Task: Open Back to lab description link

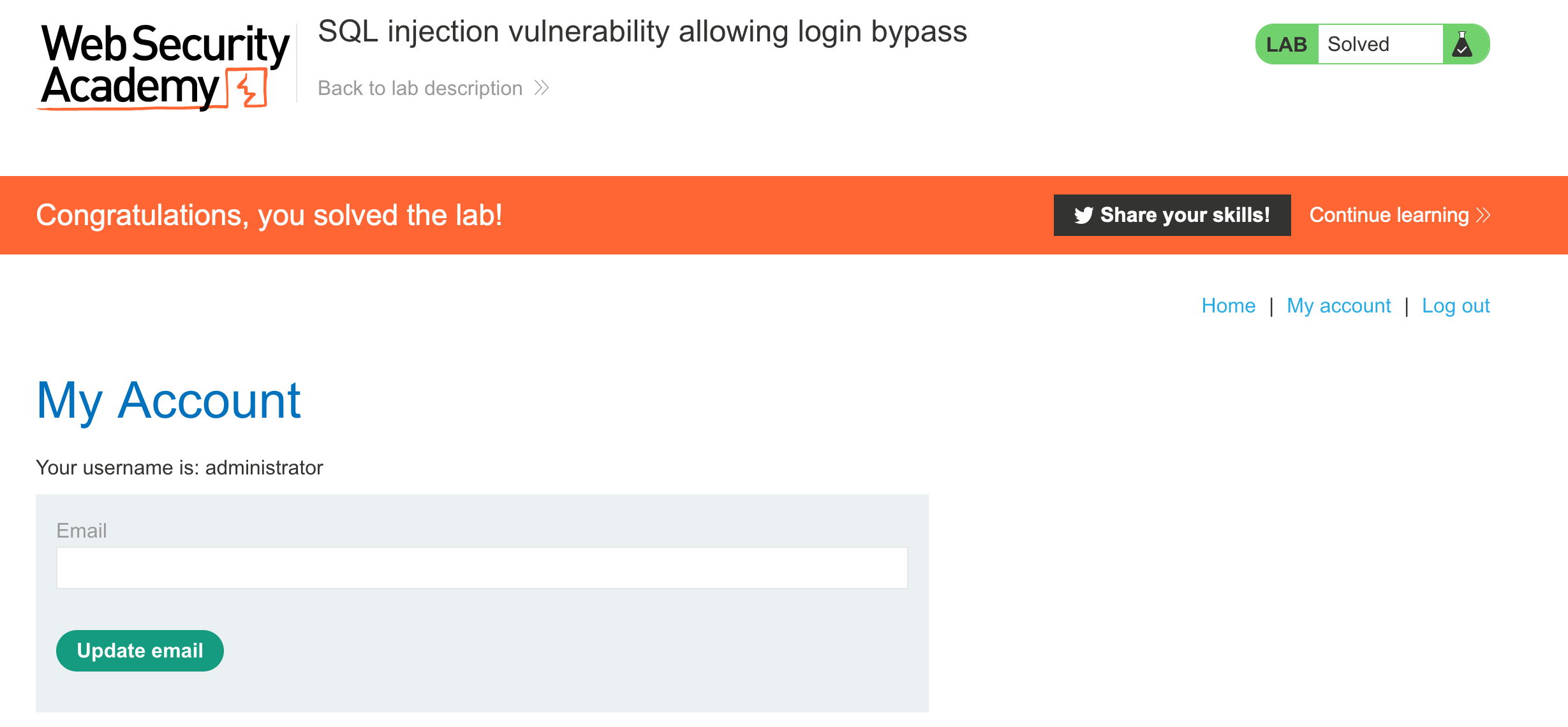Action: (420, 88)
